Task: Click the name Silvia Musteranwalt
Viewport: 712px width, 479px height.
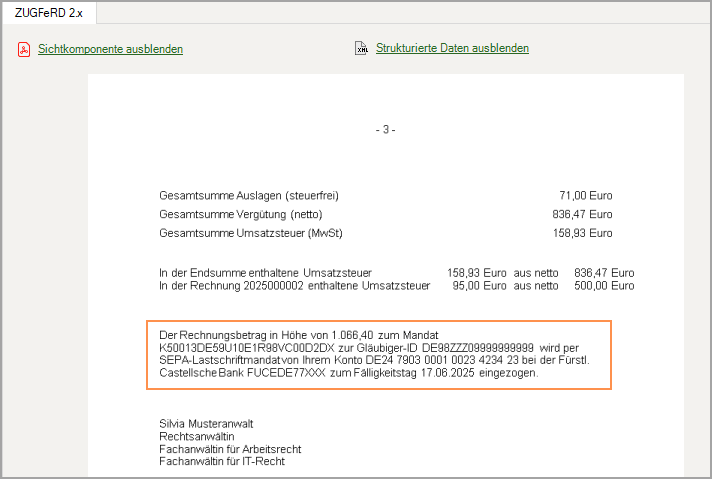Action: [206, 423]
